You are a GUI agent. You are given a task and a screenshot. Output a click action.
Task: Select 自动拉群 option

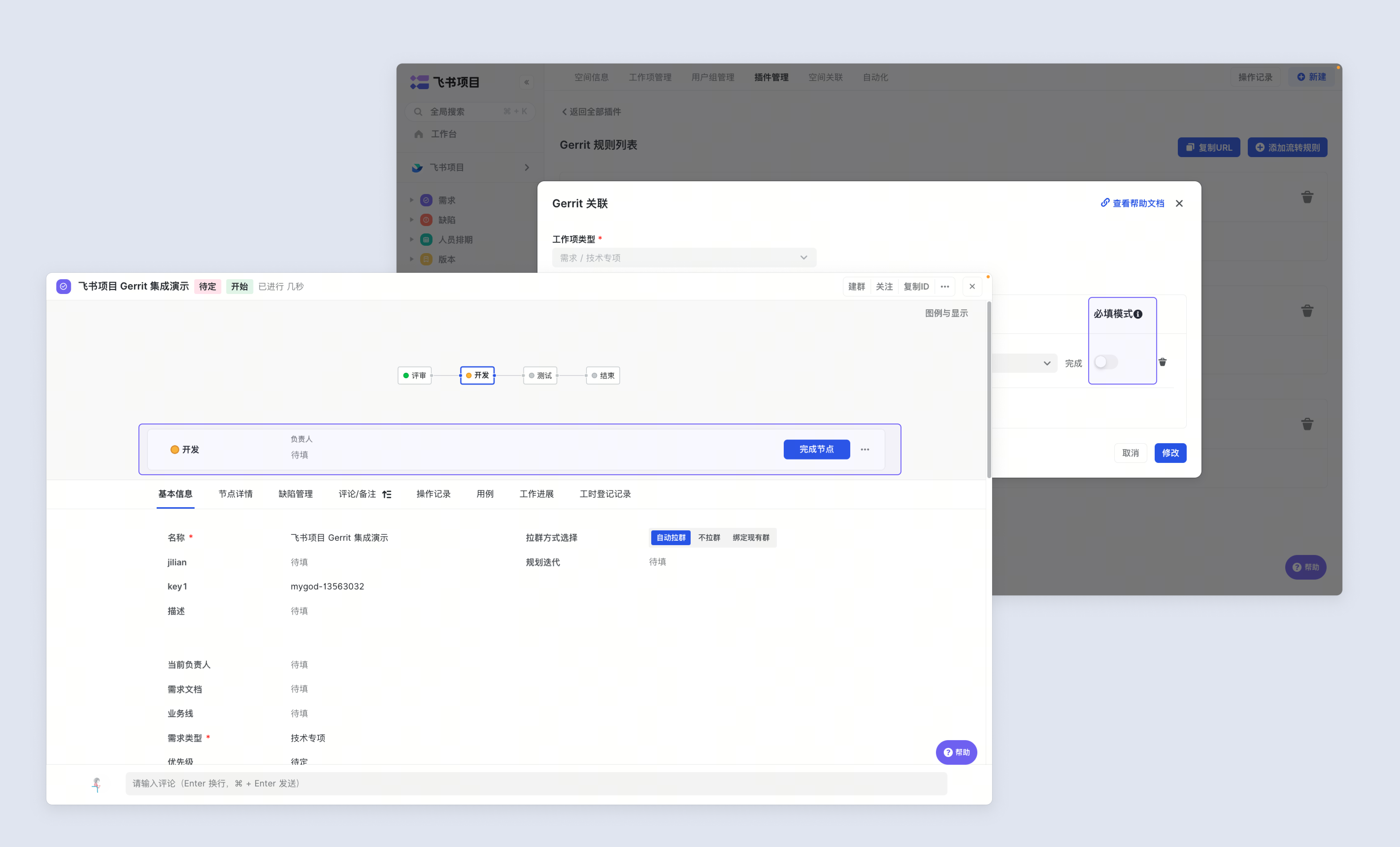(x=671, y=538)
